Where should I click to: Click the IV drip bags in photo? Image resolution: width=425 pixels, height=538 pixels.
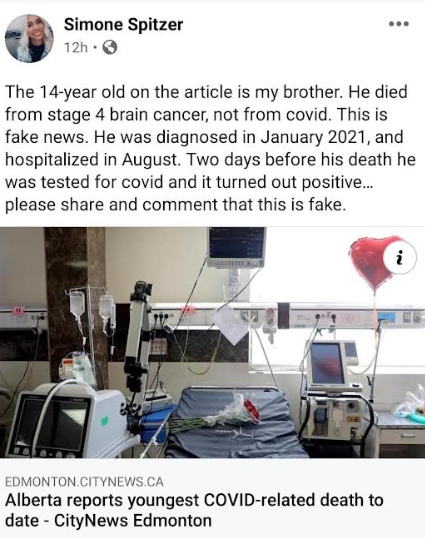coord(91,306)
